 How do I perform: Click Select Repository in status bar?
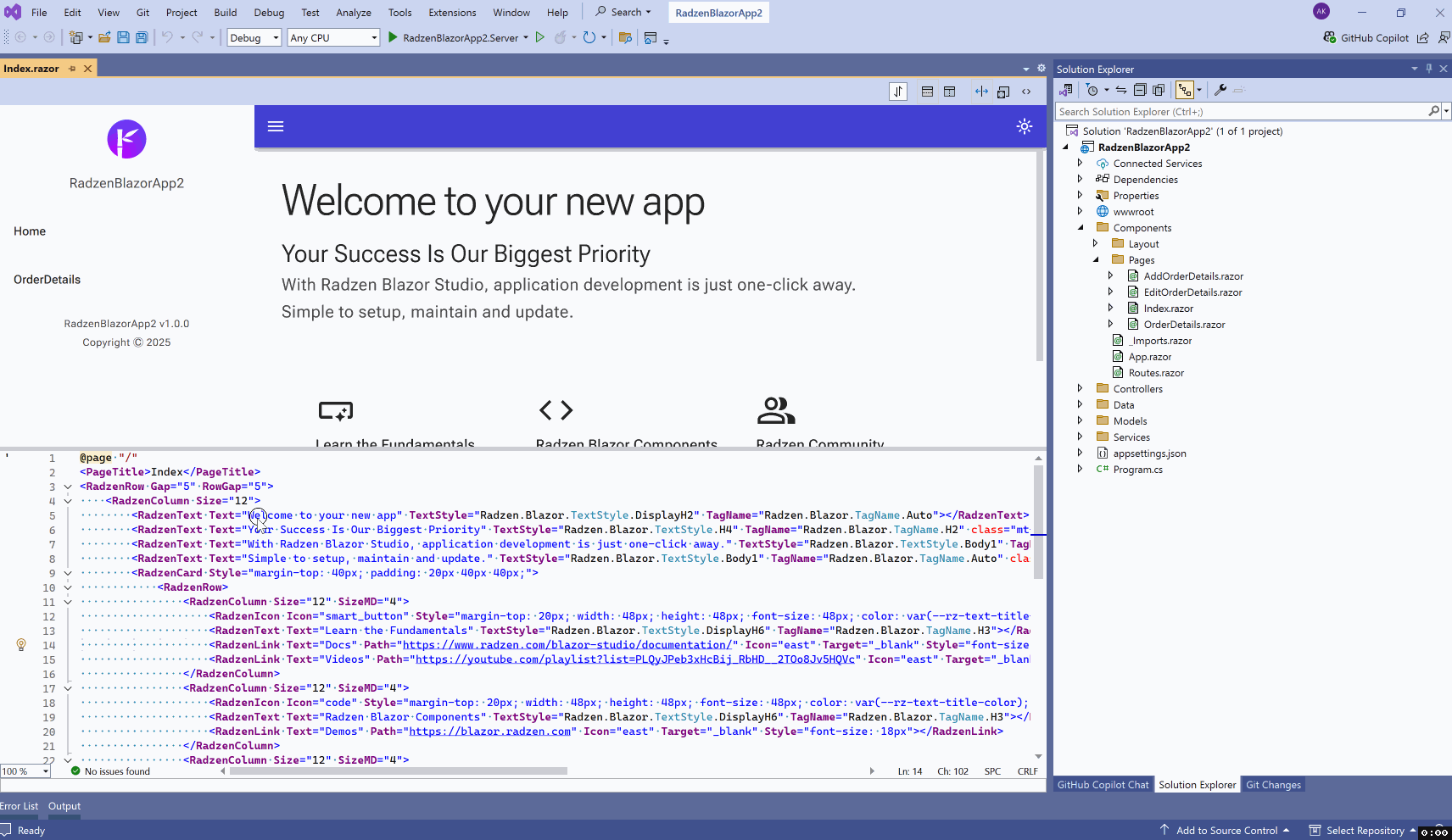[x=1364, y=831]
